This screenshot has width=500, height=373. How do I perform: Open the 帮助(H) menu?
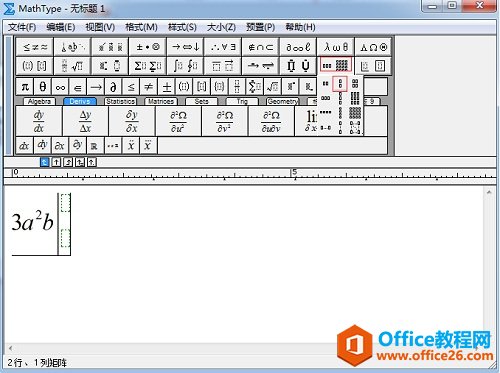coord(300,27)
